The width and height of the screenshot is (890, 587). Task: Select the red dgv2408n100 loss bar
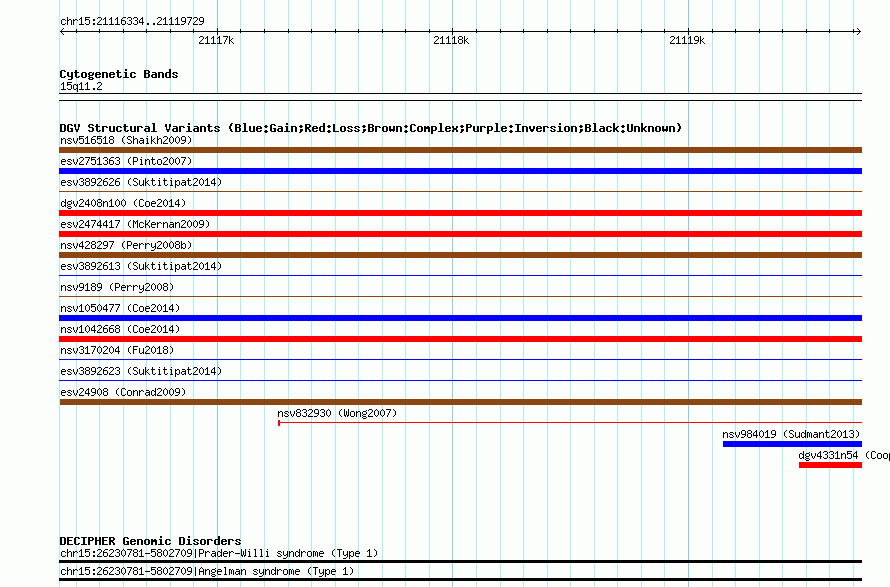pos(460,213)
